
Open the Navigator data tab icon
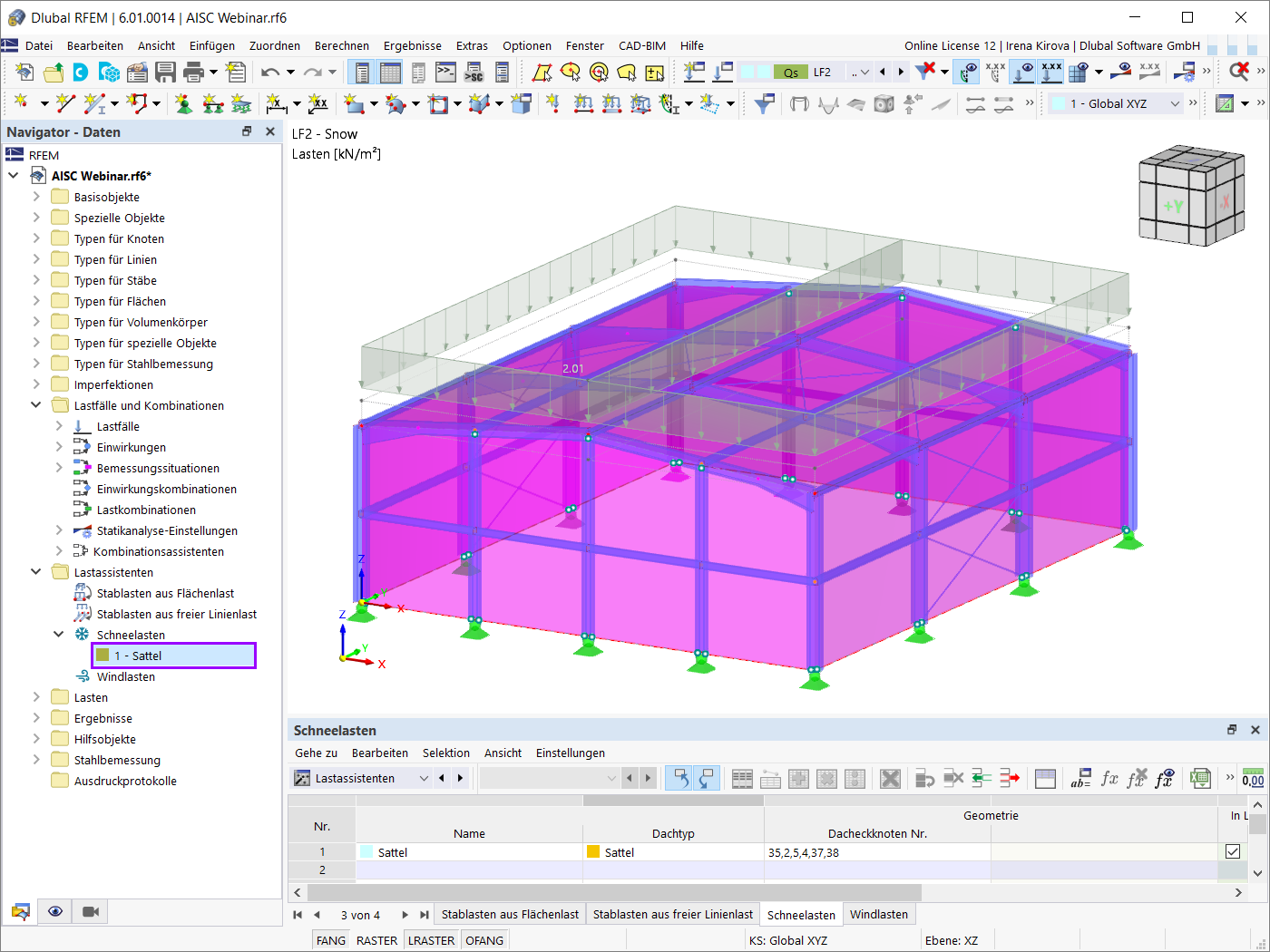pyautogui.click(x=21, y=911)
